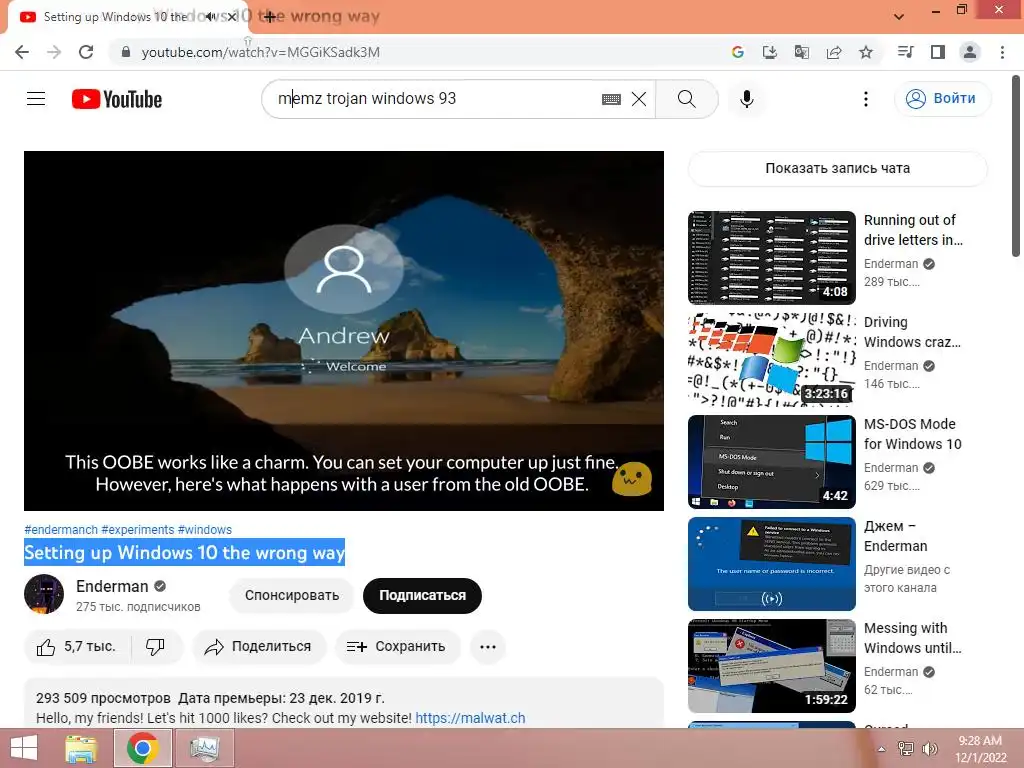Reload the YouTube page

[x=86, y=52]
